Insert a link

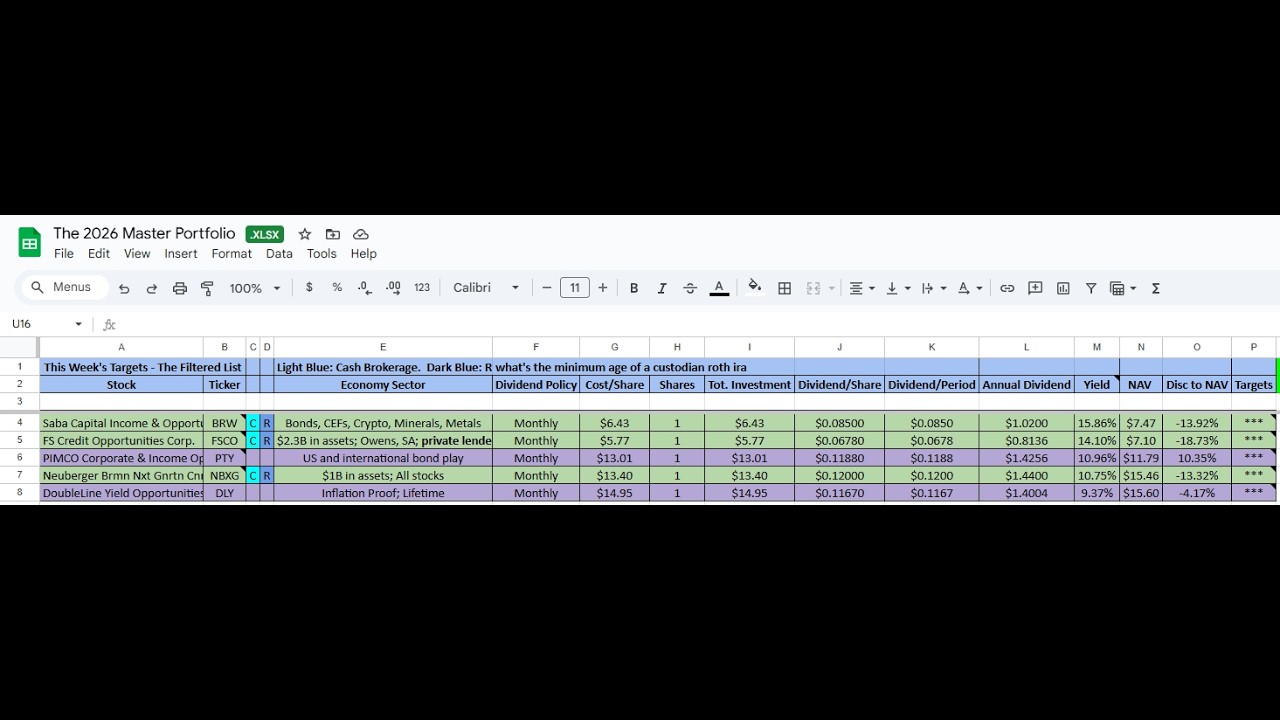[1007, 288]
